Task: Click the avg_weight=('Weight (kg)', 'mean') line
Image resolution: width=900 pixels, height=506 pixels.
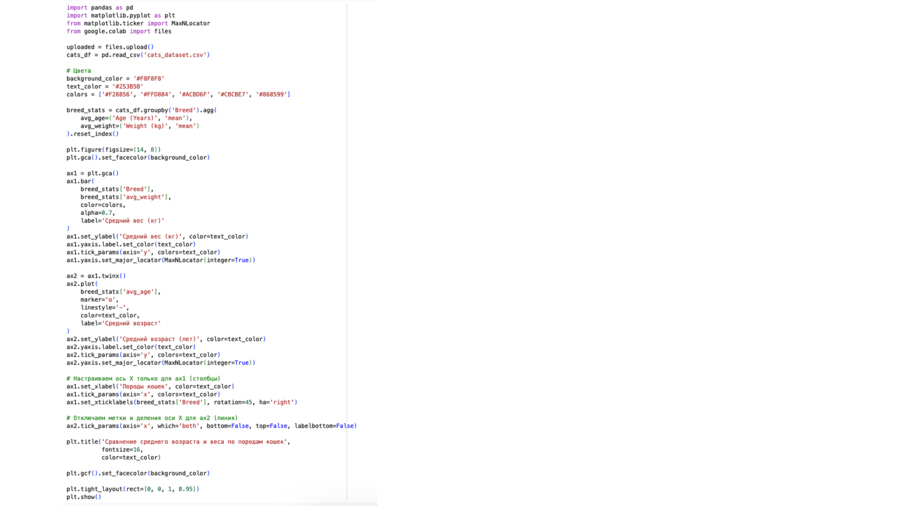Action: [139, 126]
